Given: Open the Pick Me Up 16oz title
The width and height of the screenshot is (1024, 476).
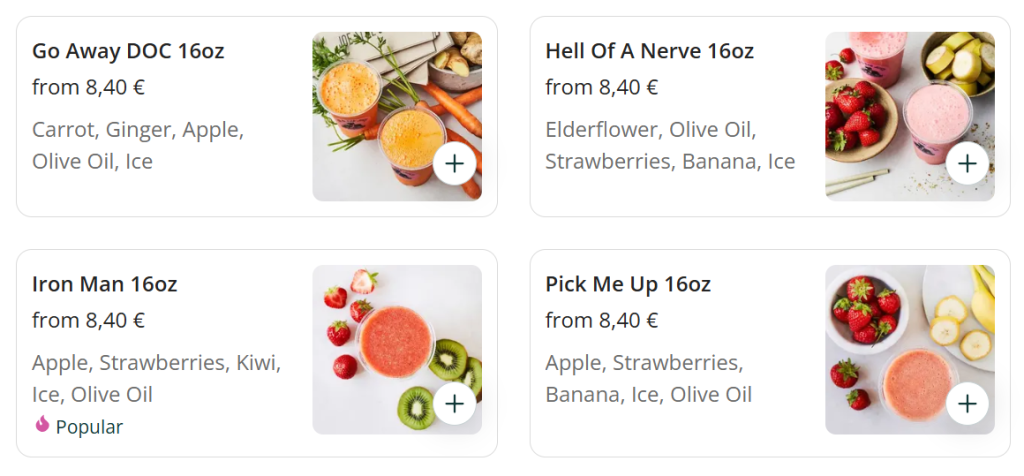Looking at the screenshot, I should coord(628,284).
